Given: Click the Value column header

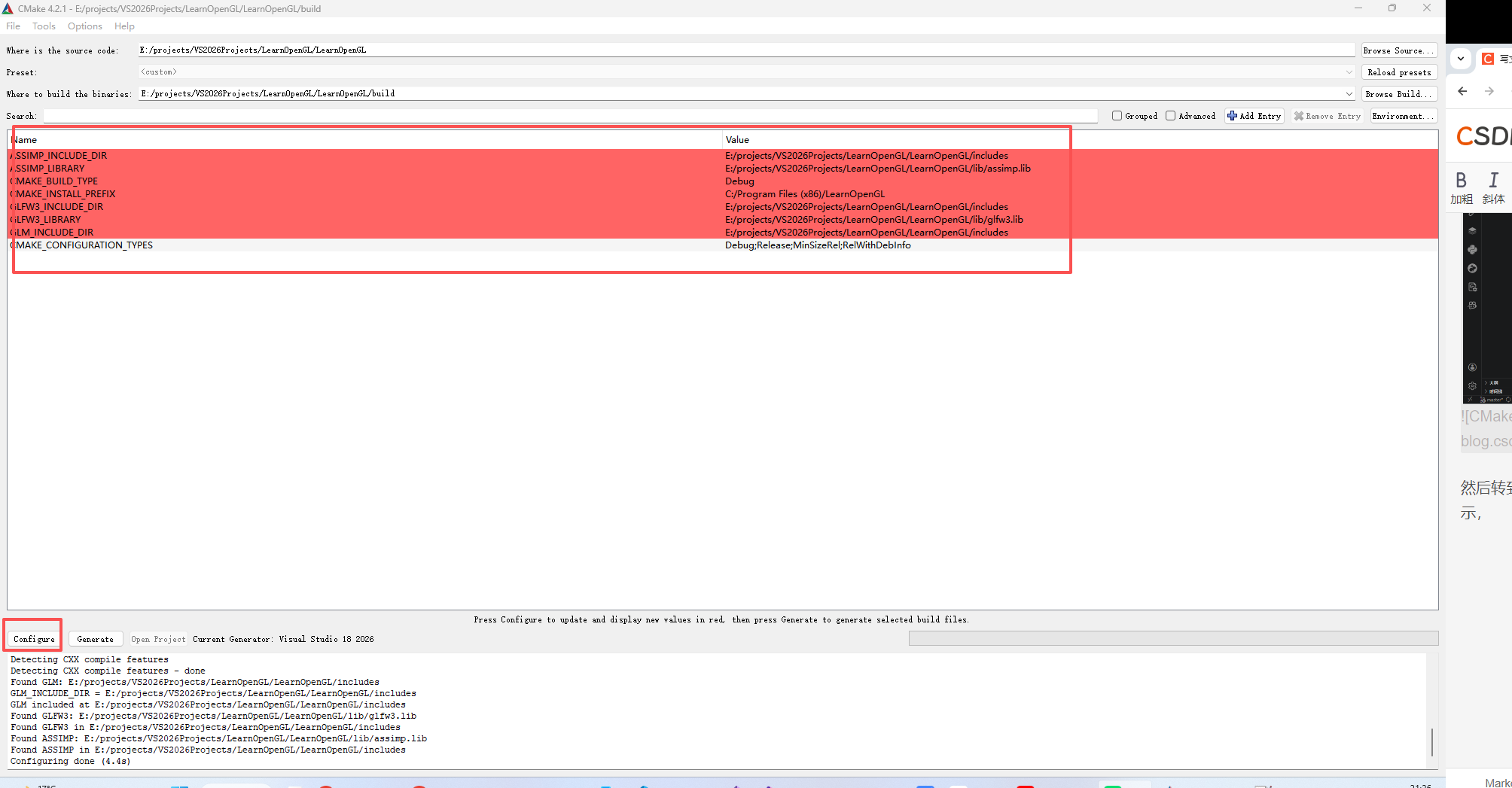Looking at the screenshot, I should pyautogui.click(x=1080, y=139).
